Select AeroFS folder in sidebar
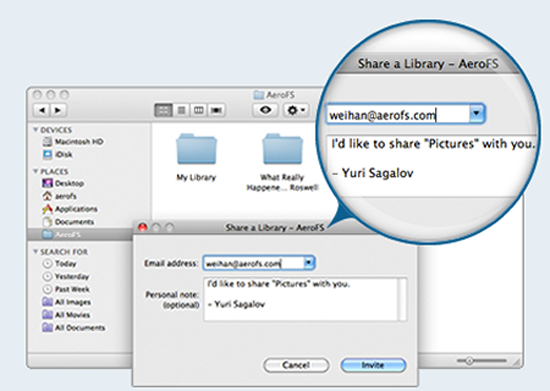The height and width of the screenshot is (391, 550). tap(80, 234)
